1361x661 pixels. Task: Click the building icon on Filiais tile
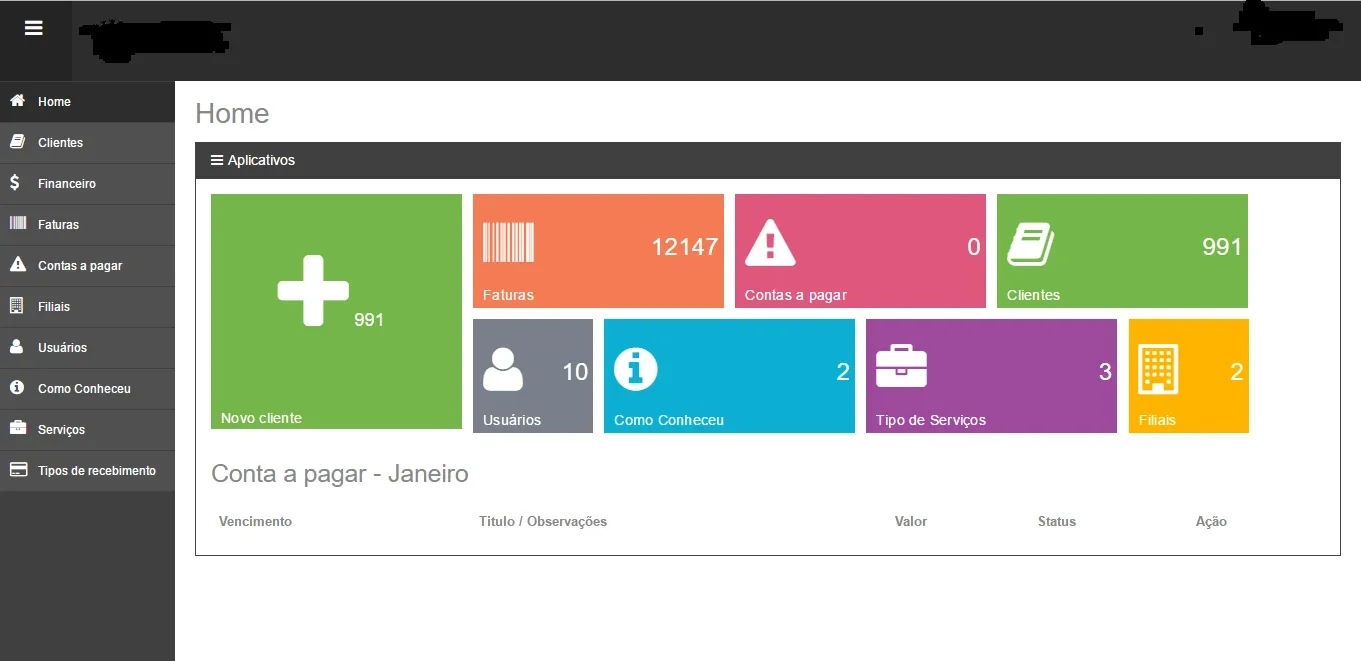(1158, 369)
